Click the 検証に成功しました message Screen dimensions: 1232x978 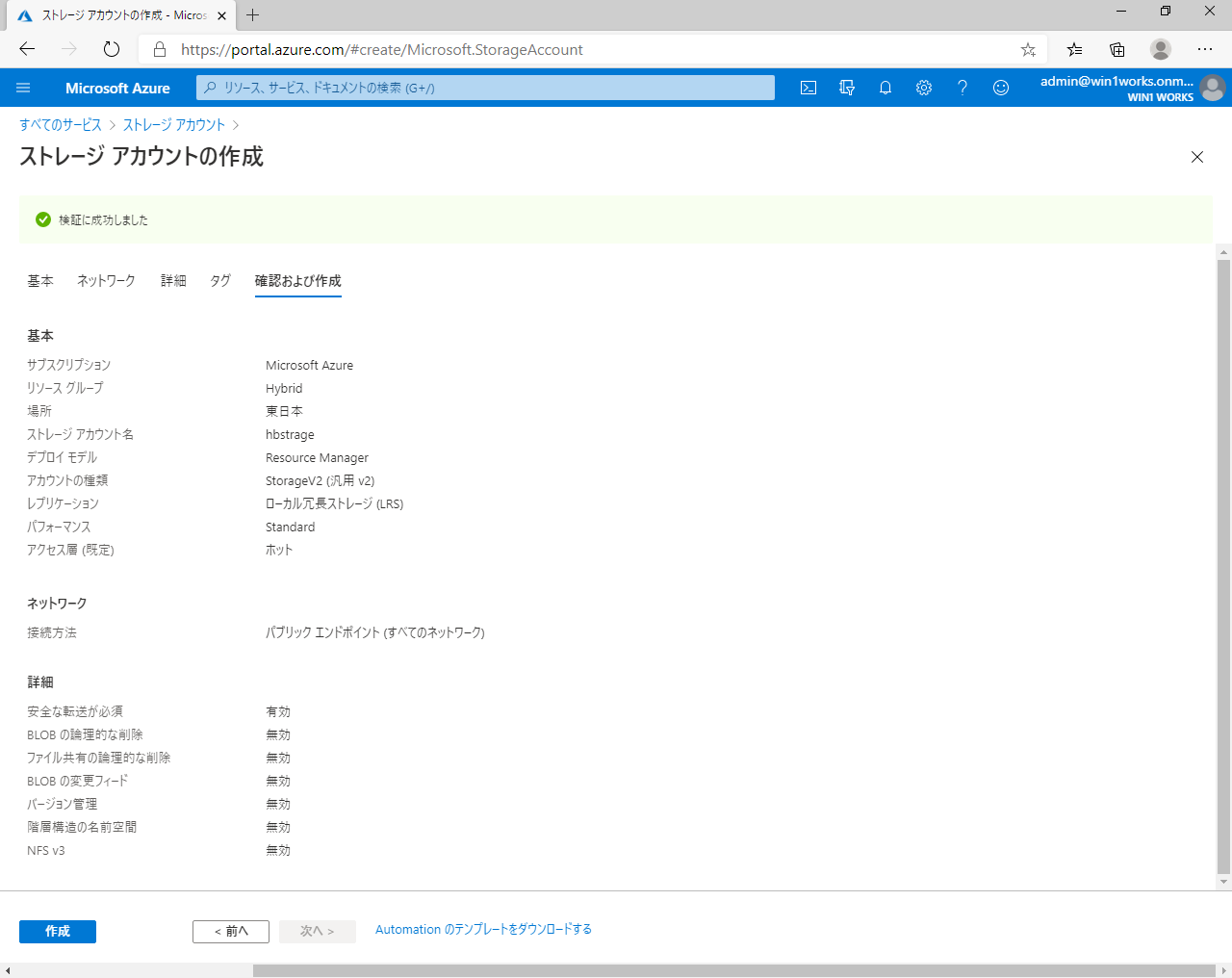pyautogui.click(x=103, y=220)
